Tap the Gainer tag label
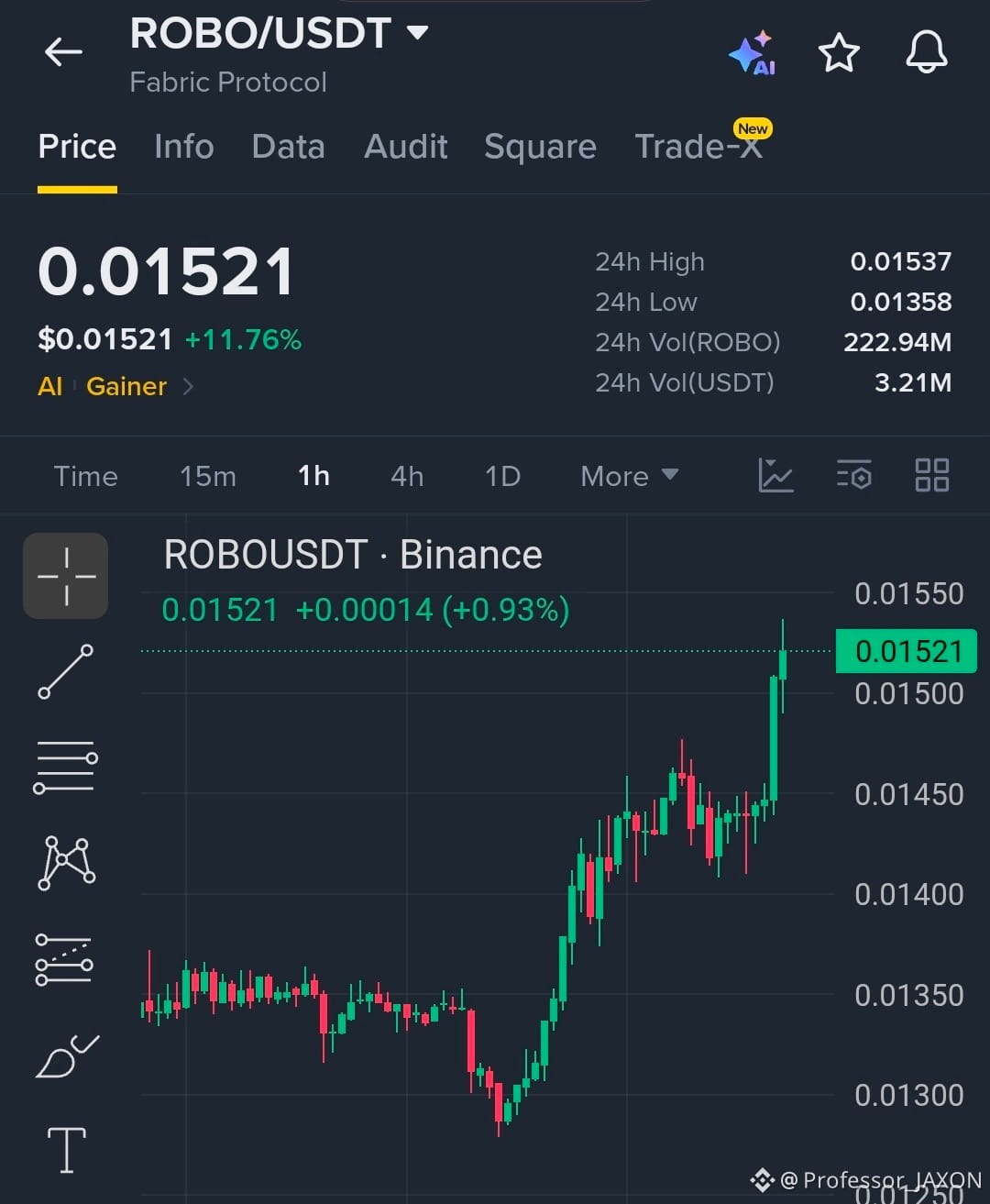 coord(126,386)
